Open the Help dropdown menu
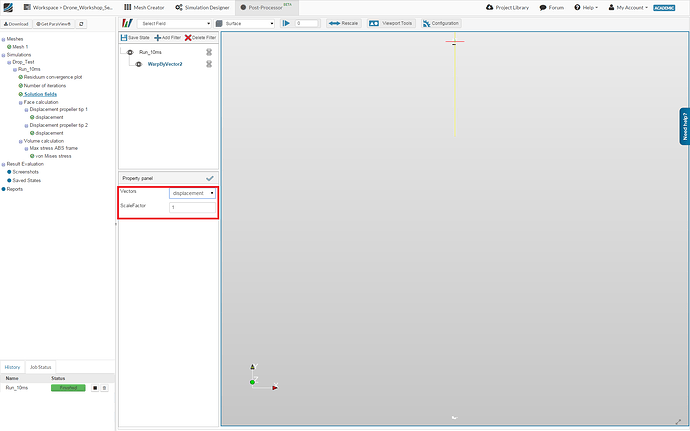This screenshot has width=690, height=431. tap(586, 7)
